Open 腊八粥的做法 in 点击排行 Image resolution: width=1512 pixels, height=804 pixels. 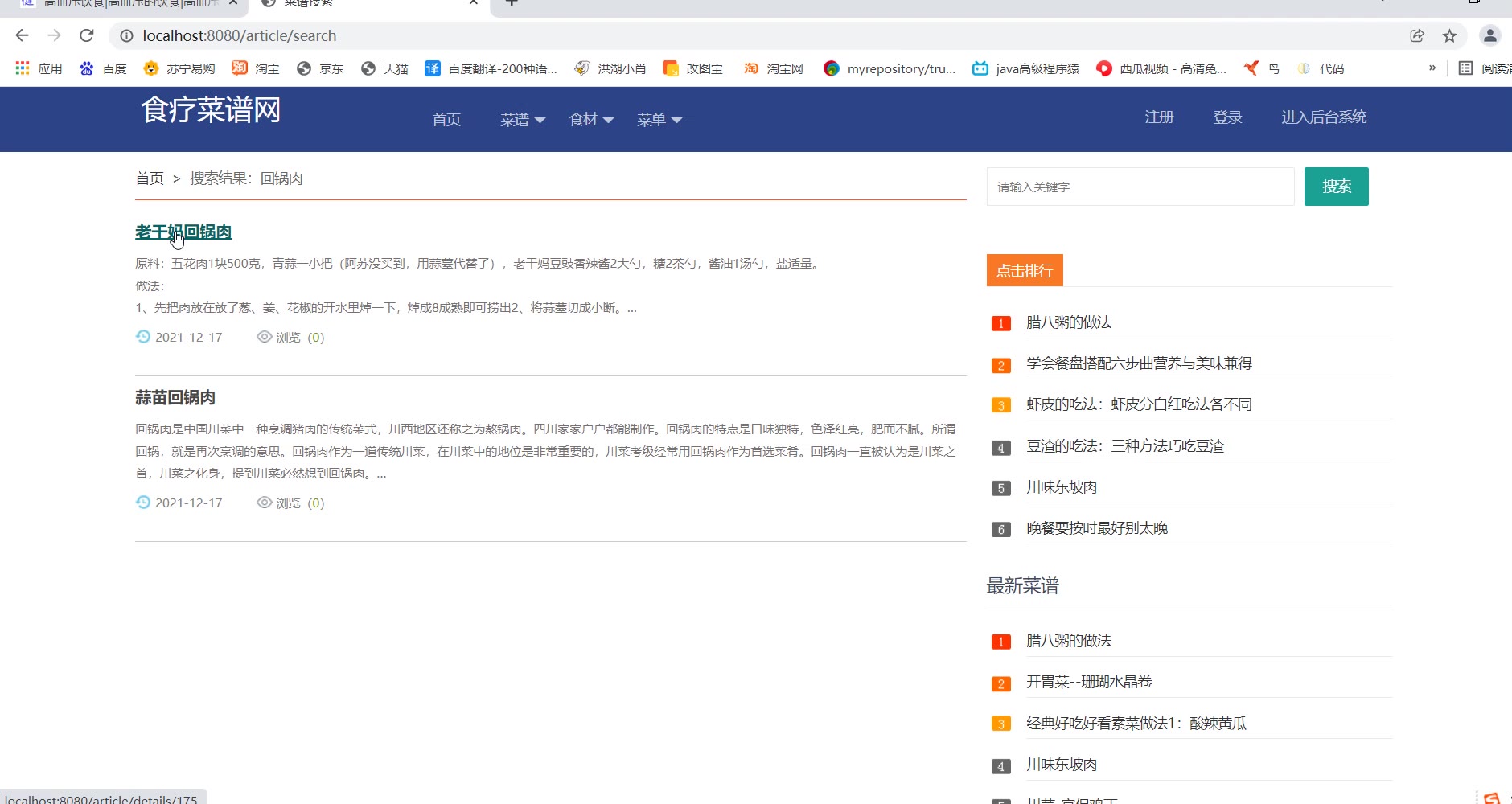point(1069,322)
